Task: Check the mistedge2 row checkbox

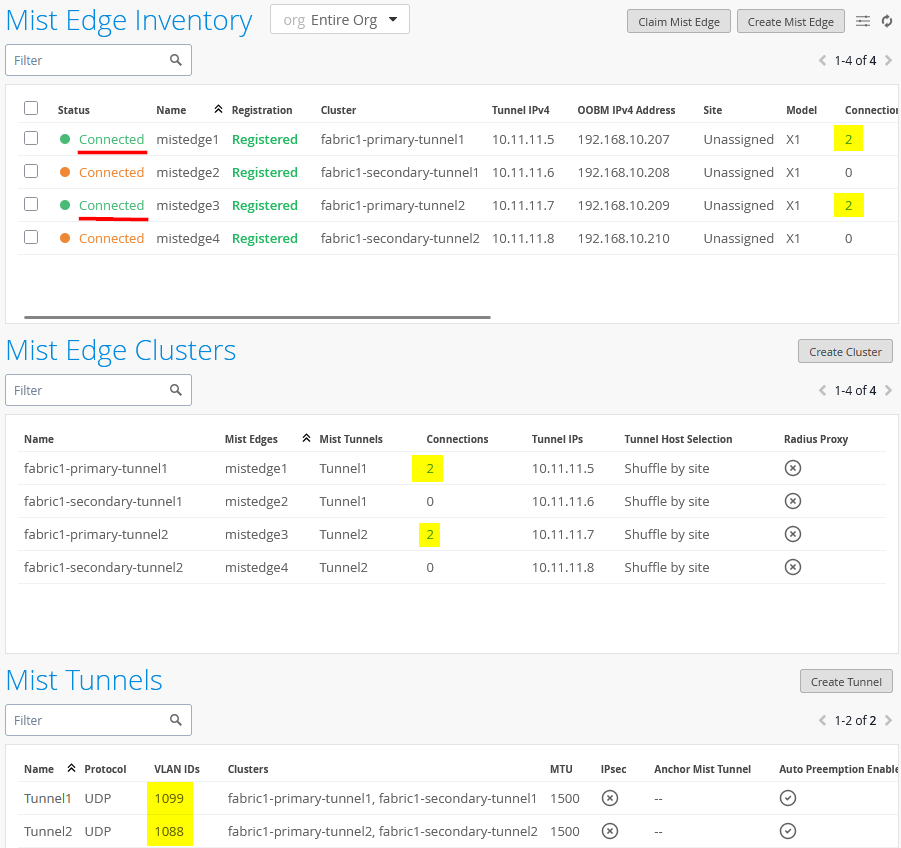Action: (x=31, y=171)
